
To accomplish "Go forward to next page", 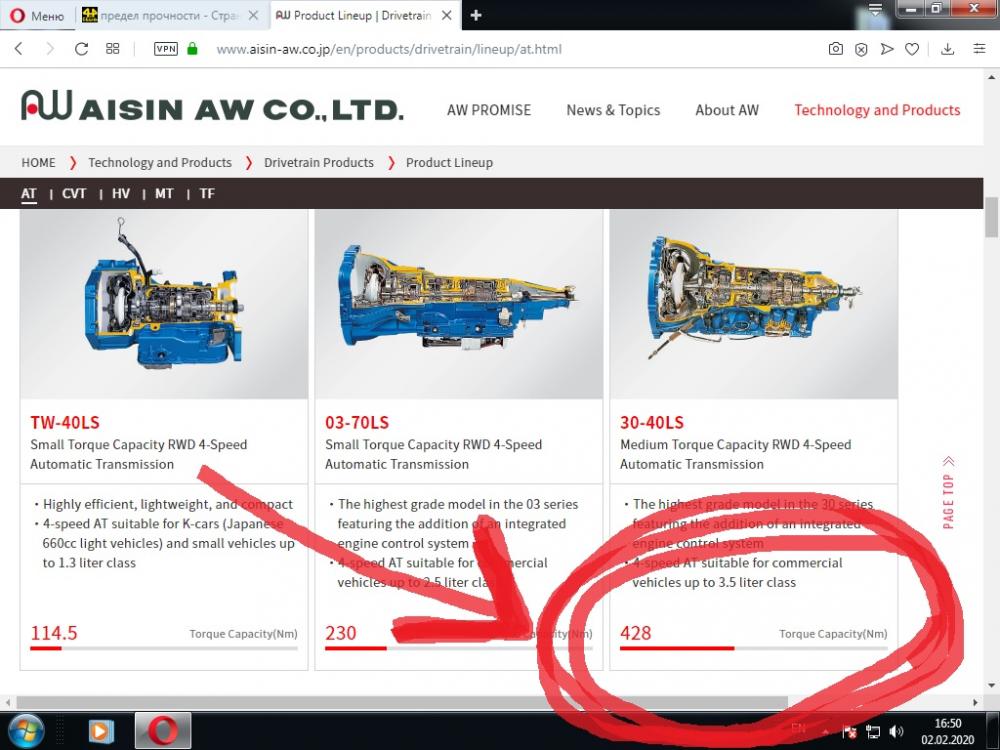I will point(50,49).
